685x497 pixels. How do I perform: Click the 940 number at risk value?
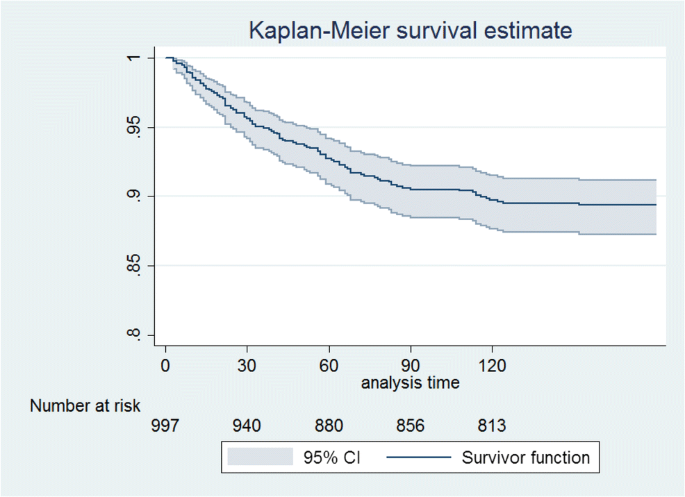pyautogui.click(x=246, y=426)
